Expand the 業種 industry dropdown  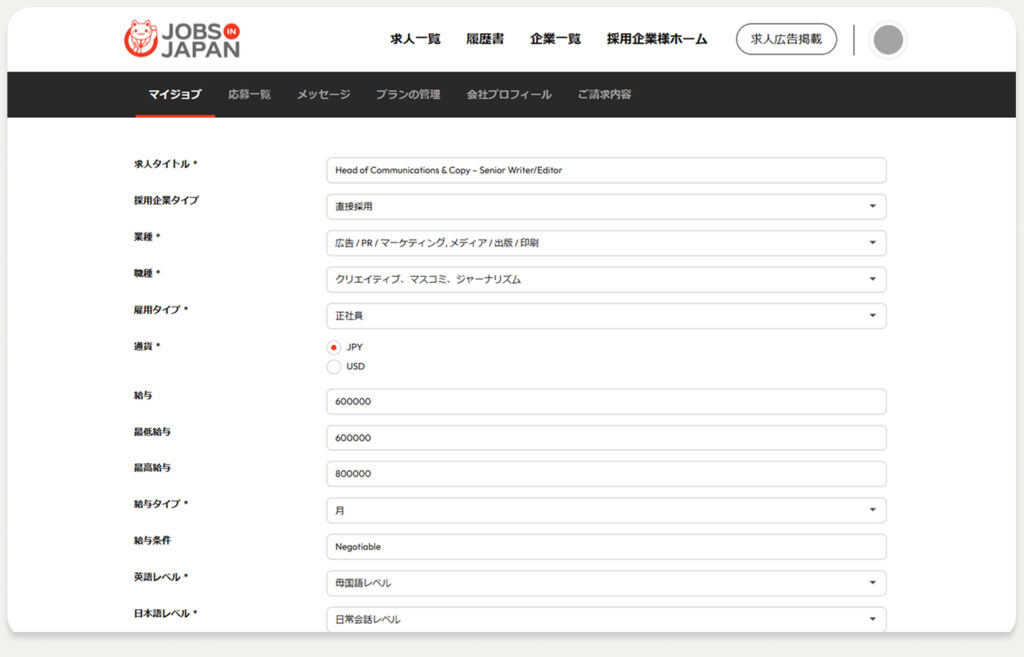pos(606,243)
